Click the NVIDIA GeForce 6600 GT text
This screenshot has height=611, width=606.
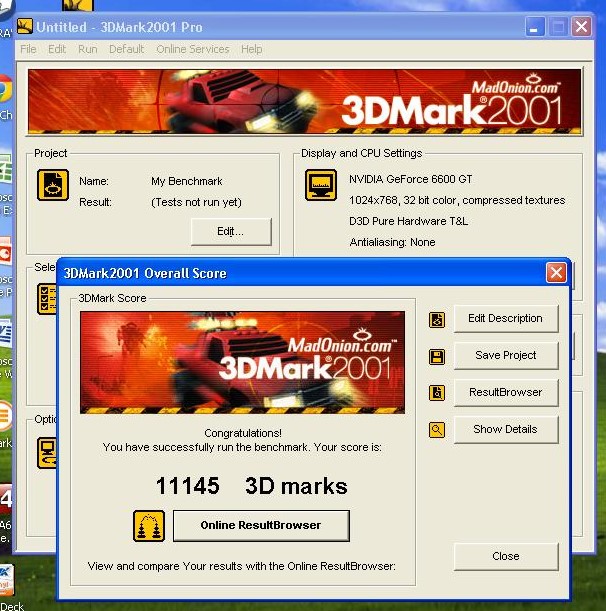(x=410, y=179)
